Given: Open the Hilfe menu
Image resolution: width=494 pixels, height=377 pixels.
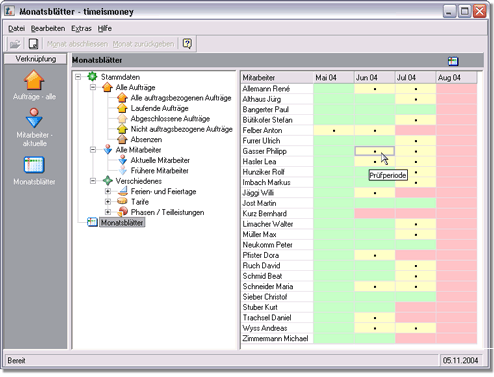Looking at the screenshot, I should tap(104, 29).
